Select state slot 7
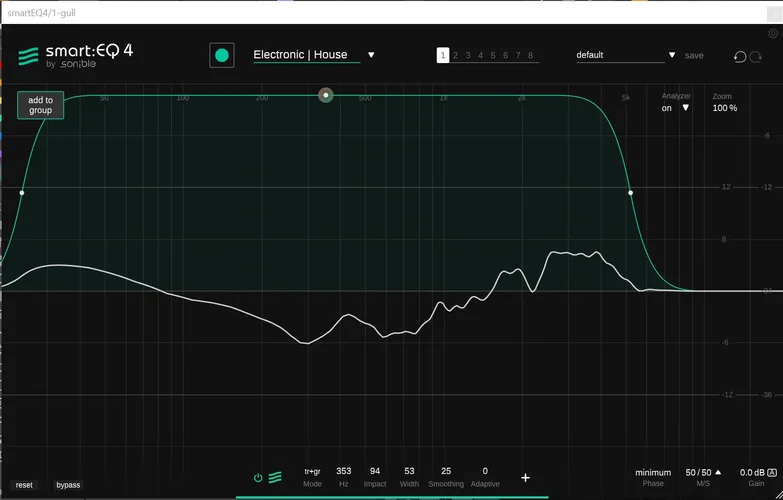This screenshot has width=783, height=500. tap(518, 55)
